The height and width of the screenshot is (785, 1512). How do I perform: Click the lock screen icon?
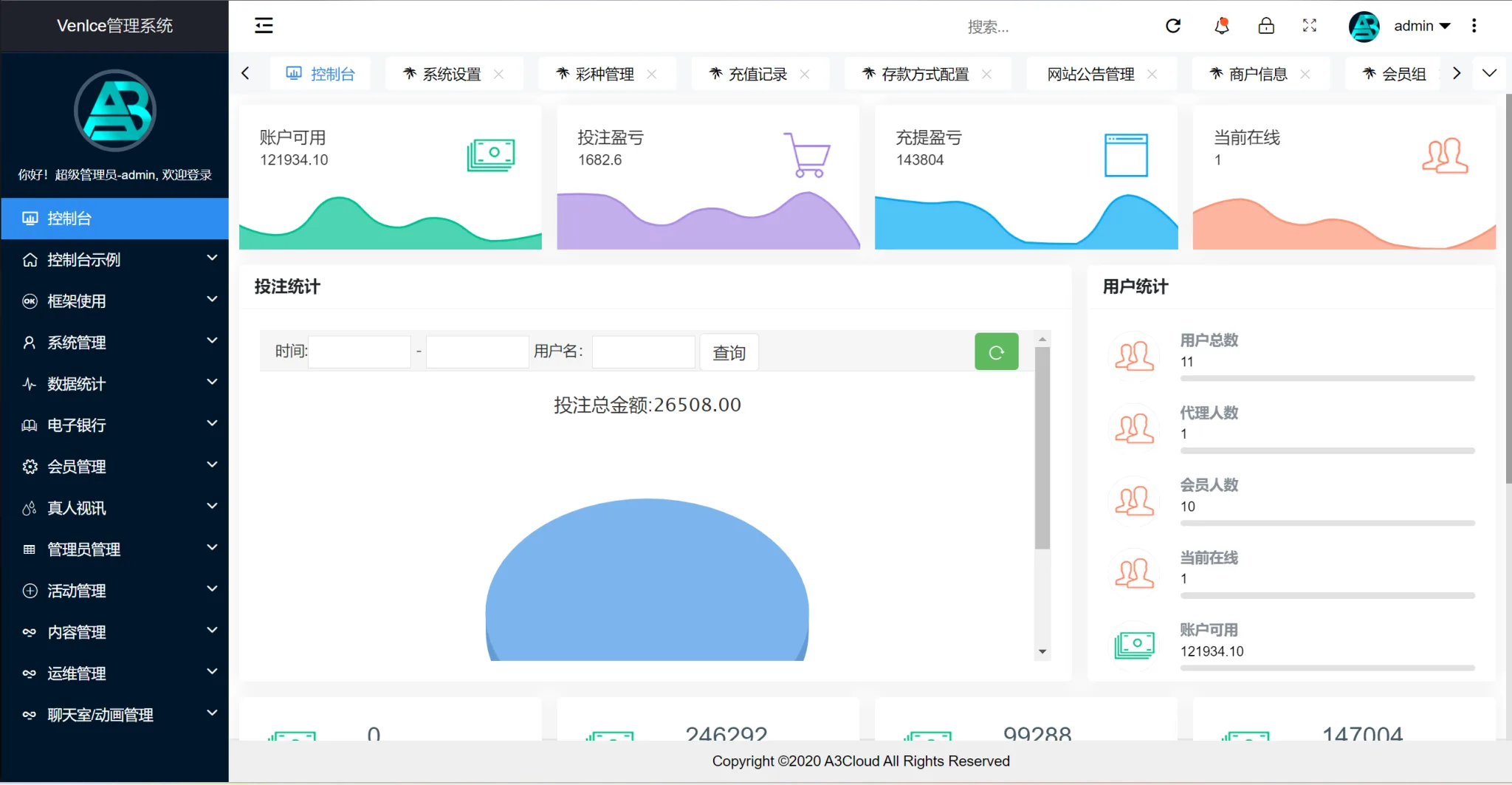(1266, 26)
